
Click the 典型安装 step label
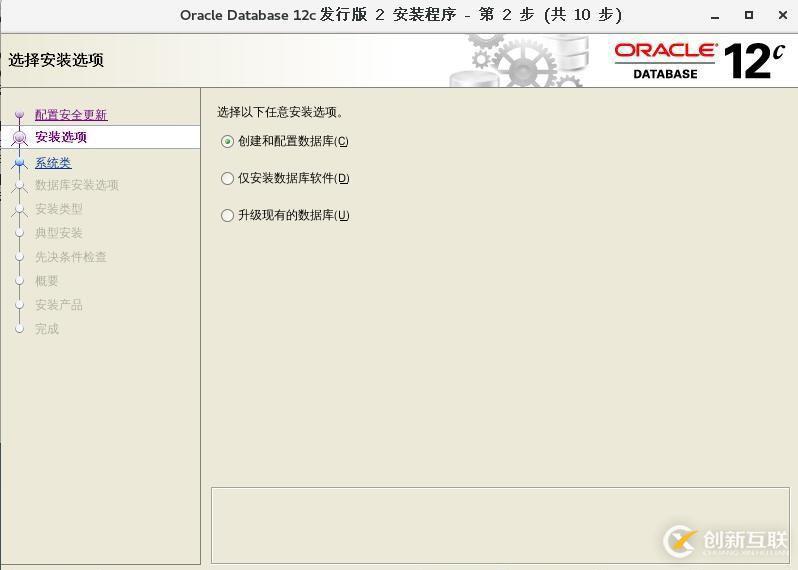click(59, 233)
